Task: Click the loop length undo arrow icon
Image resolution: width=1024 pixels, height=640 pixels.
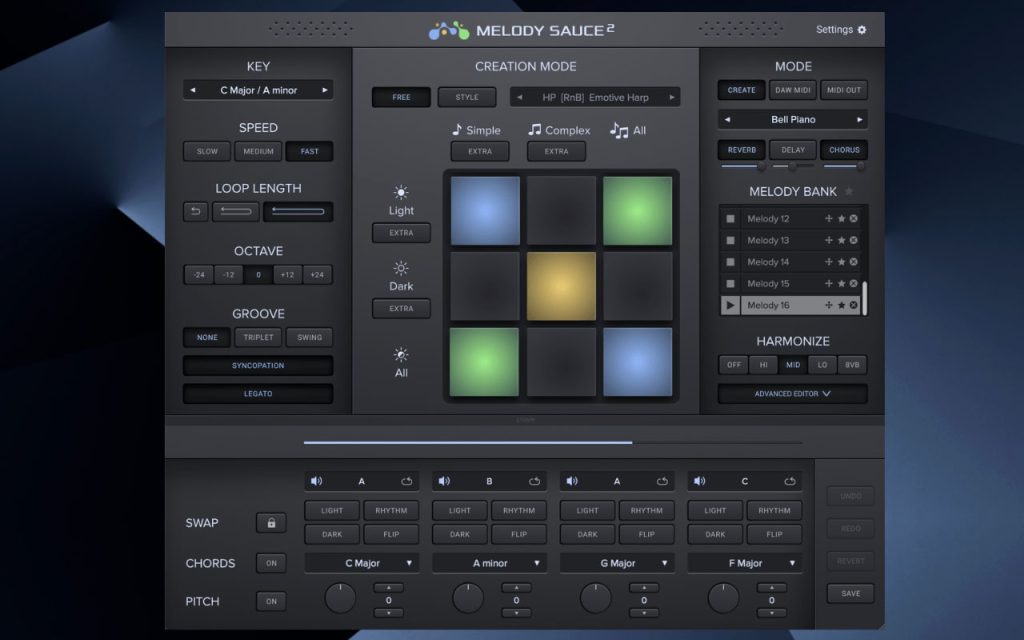Action: 195,212
